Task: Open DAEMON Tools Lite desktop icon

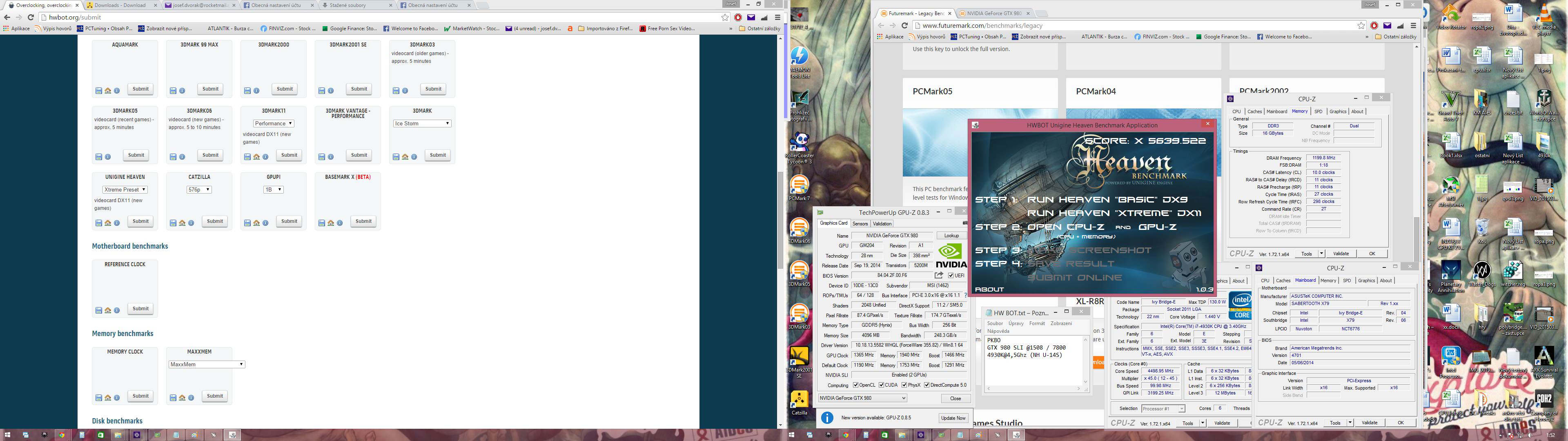Action: [x=799, y=62]
